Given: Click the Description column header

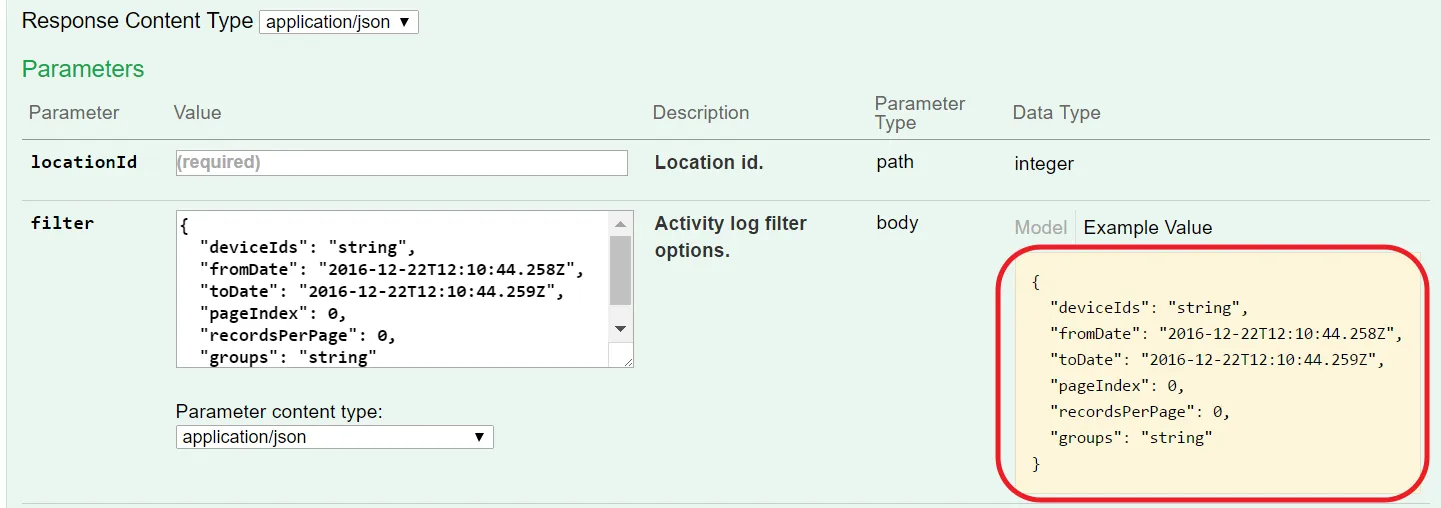Looking at the screenshot, I should click(700, 113).
